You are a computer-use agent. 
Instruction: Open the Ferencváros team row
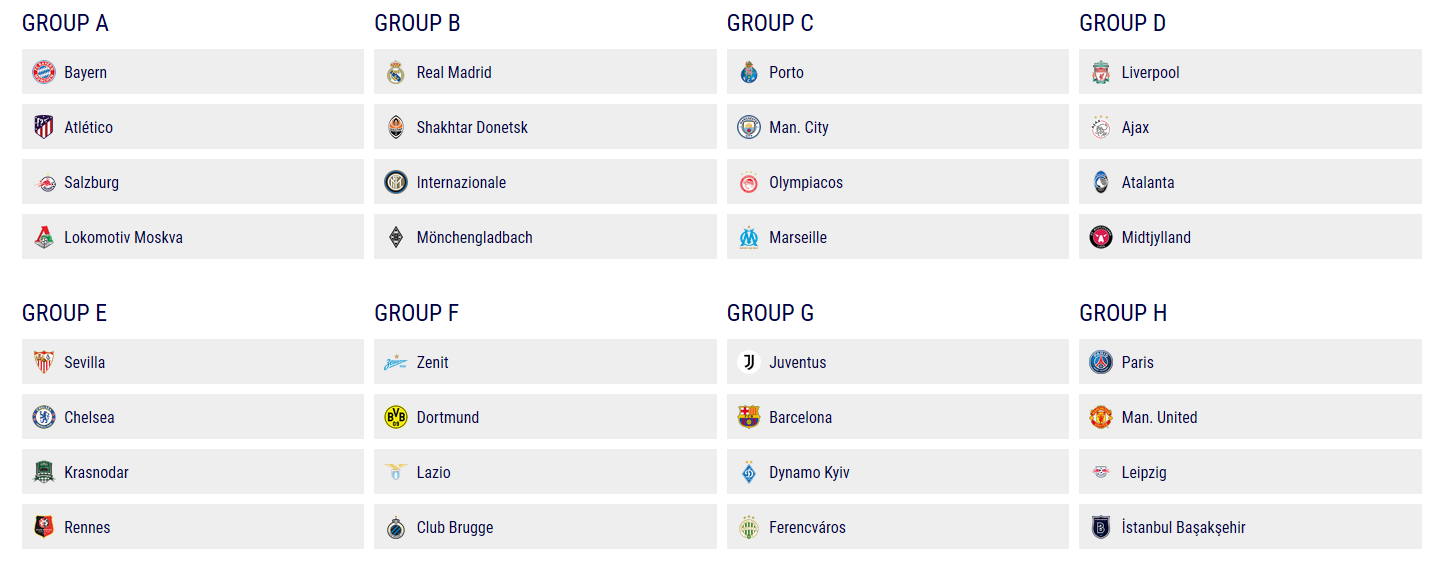[x=898, y=527]
